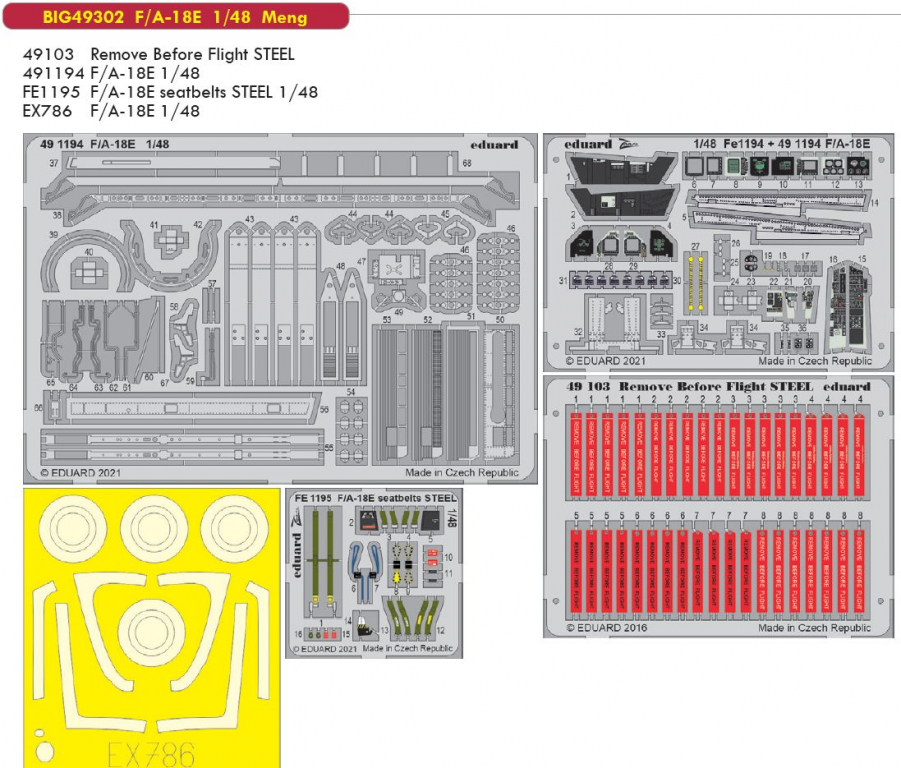This screenshot has width=901, height=768.
Task: Click the 'FE 1195 F/A-18E seatbelts STEEL' fret heading
Action: [375, 498]
